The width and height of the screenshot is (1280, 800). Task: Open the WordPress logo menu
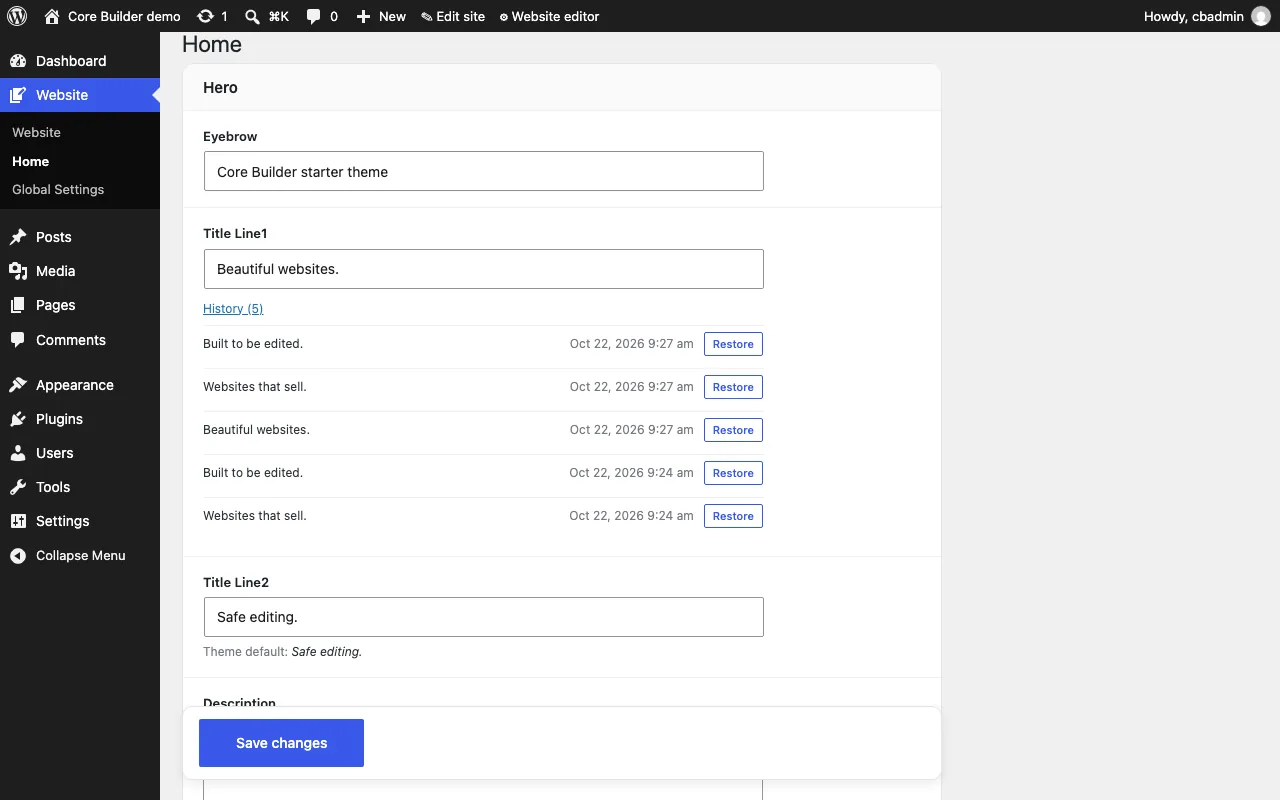coord(17,16)
